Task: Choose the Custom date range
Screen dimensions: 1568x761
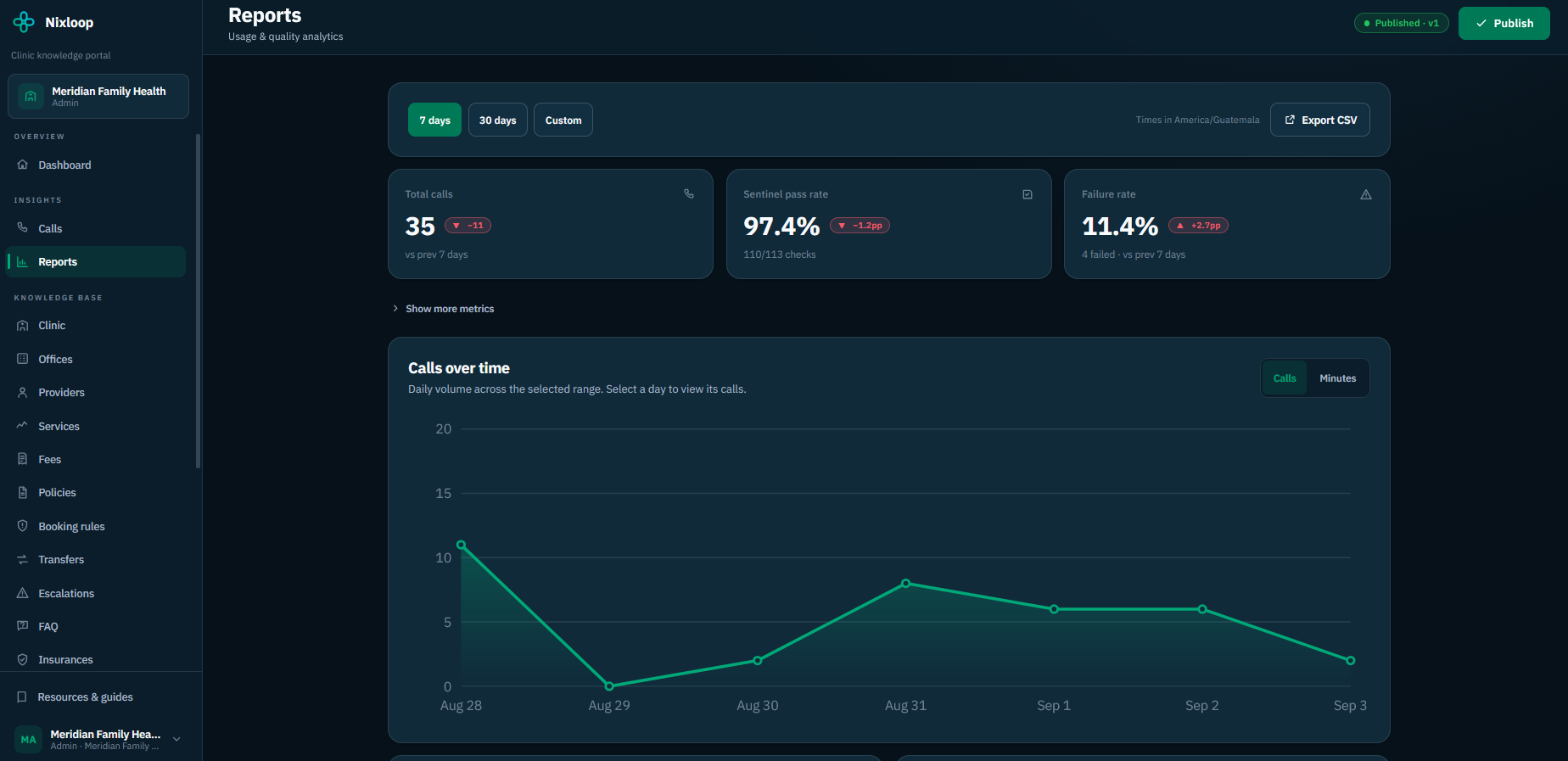Action: click(x=563, y=120)
